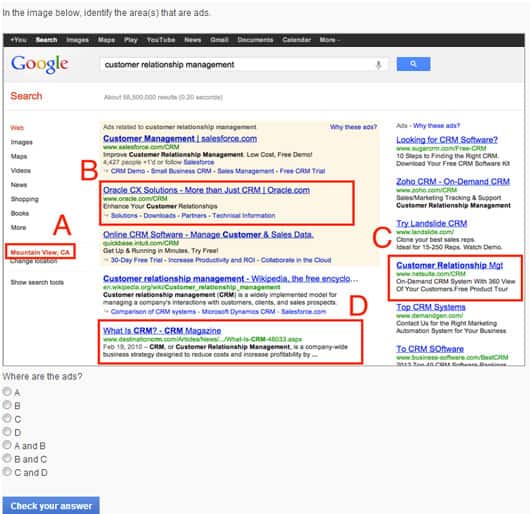Open What is CRM? CRM Magazine result
This screenshot has width=530, height=514.
[x=162, y=331]
